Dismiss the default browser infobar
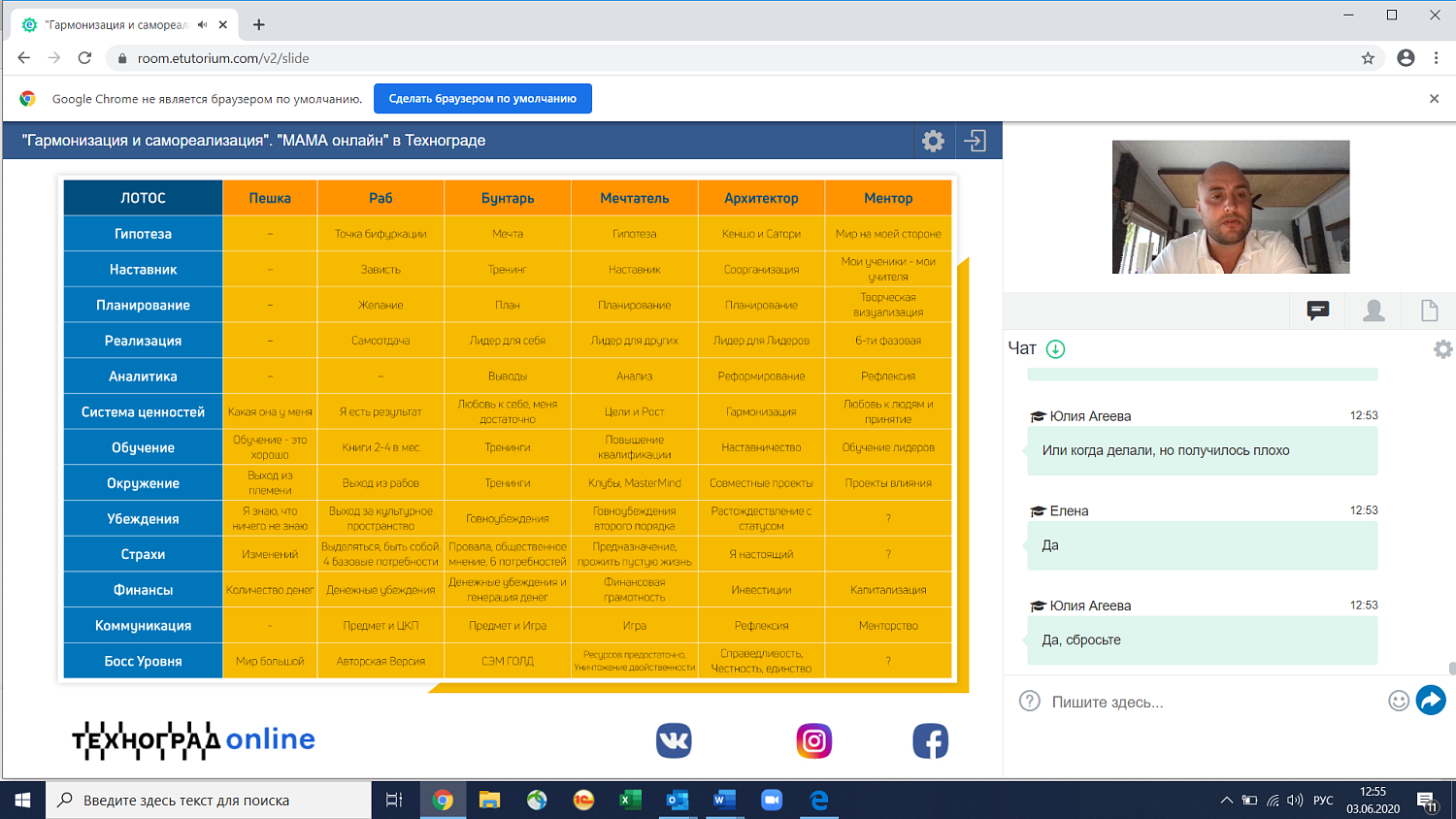This screenshot has width=1456, height=819. pyautogui.click(x=1434, y=99)
